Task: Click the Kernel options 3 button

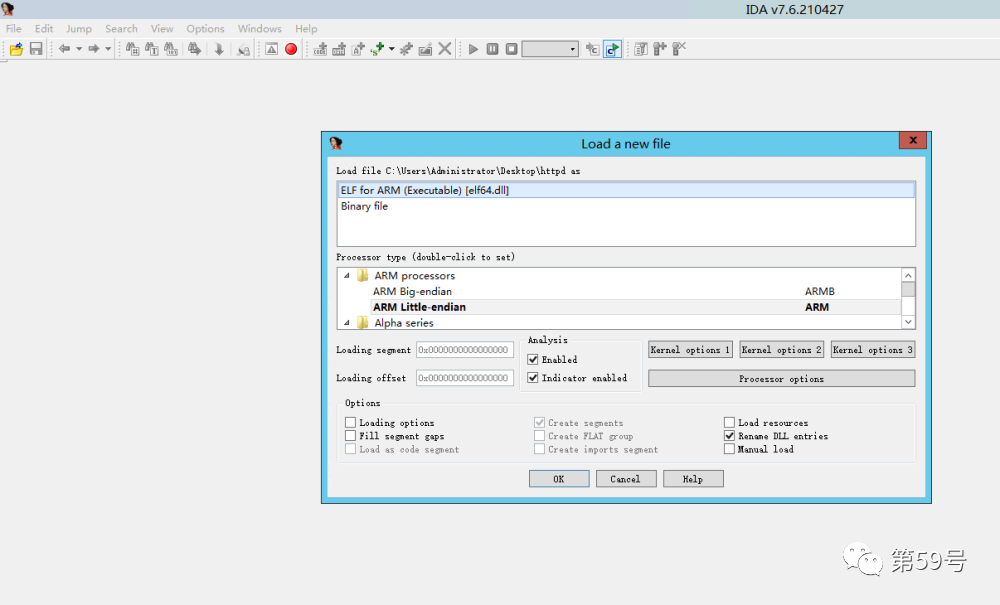Action: 872,349
